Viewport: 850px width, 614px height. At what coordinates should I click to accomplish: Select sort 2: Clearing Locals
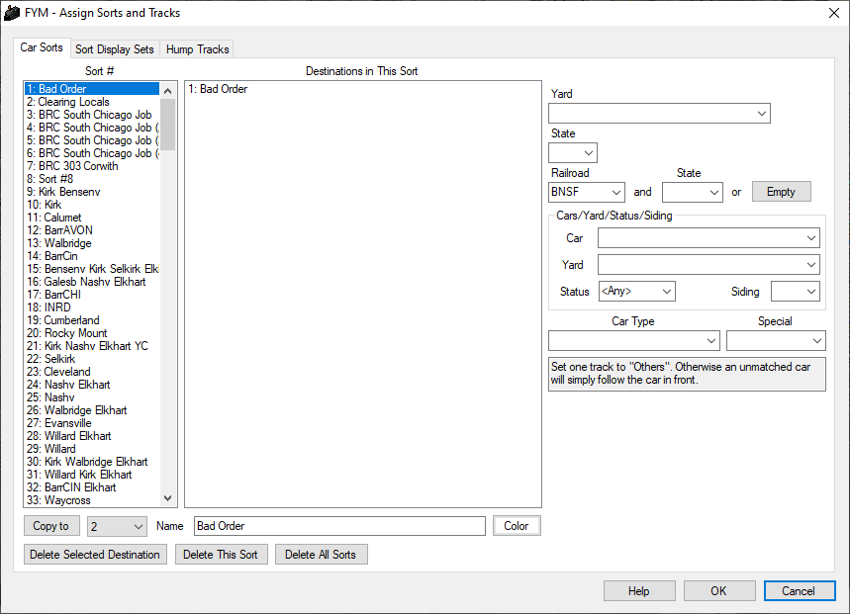92,102
